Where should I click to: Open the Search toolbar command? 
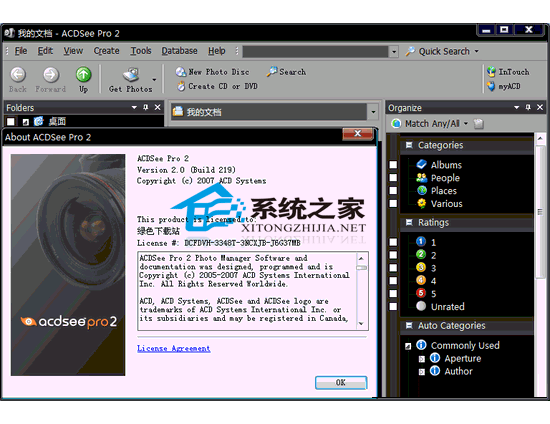286,72
